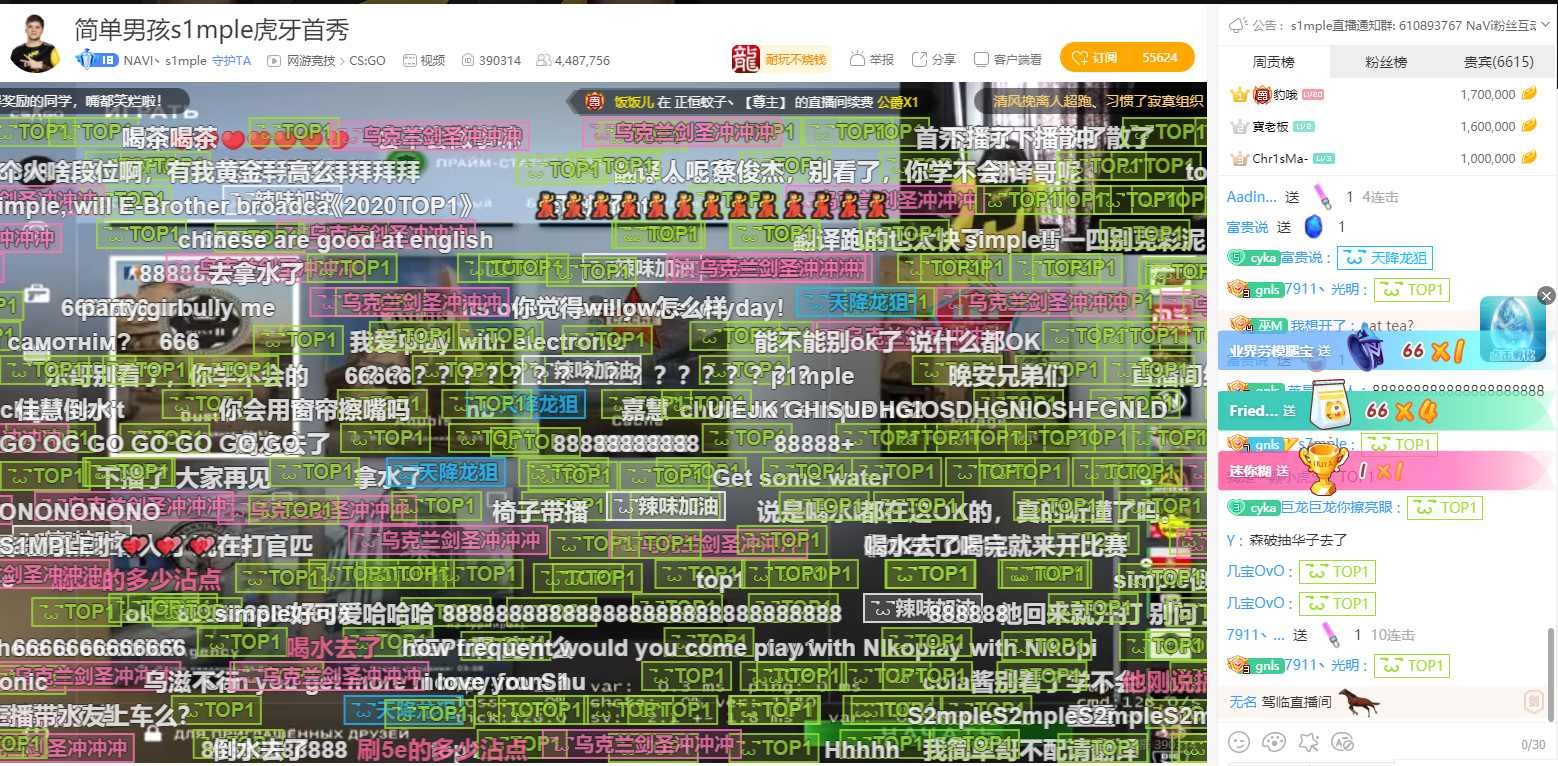The width and height of the screenshot is (1558, 766).
Task: Click the gold bean icon beside 1,600,000
Action: 1529,126
